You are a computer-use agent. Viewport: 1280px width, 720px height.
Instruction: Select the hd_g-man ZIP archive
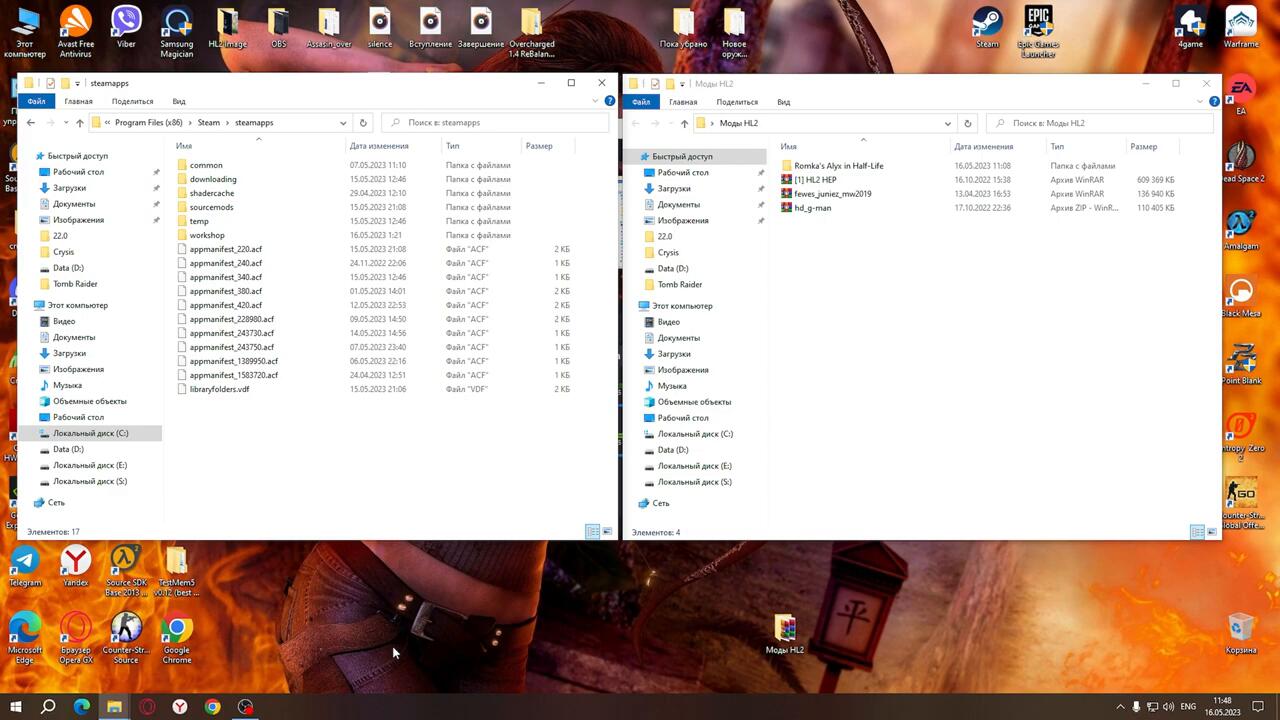[x=812, y=208]
